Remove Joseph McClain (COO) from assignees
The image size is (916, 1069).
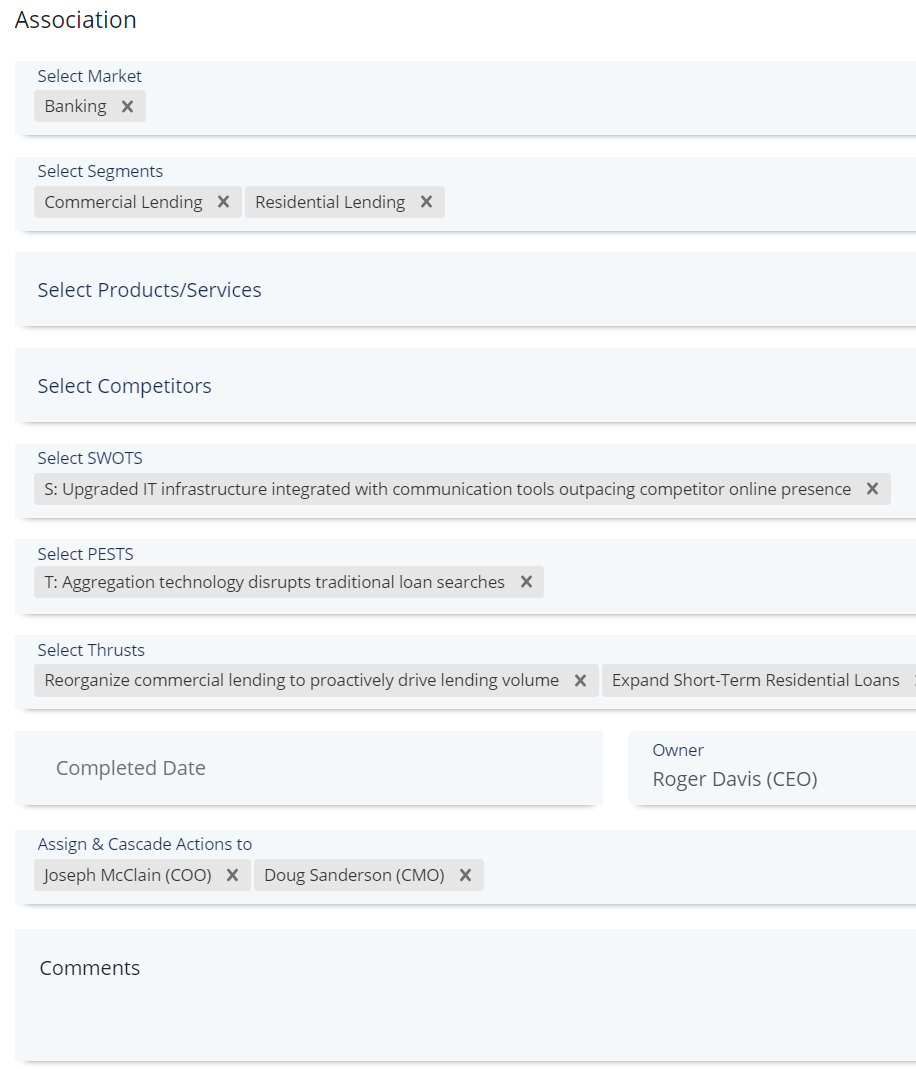tap(232, 875)
